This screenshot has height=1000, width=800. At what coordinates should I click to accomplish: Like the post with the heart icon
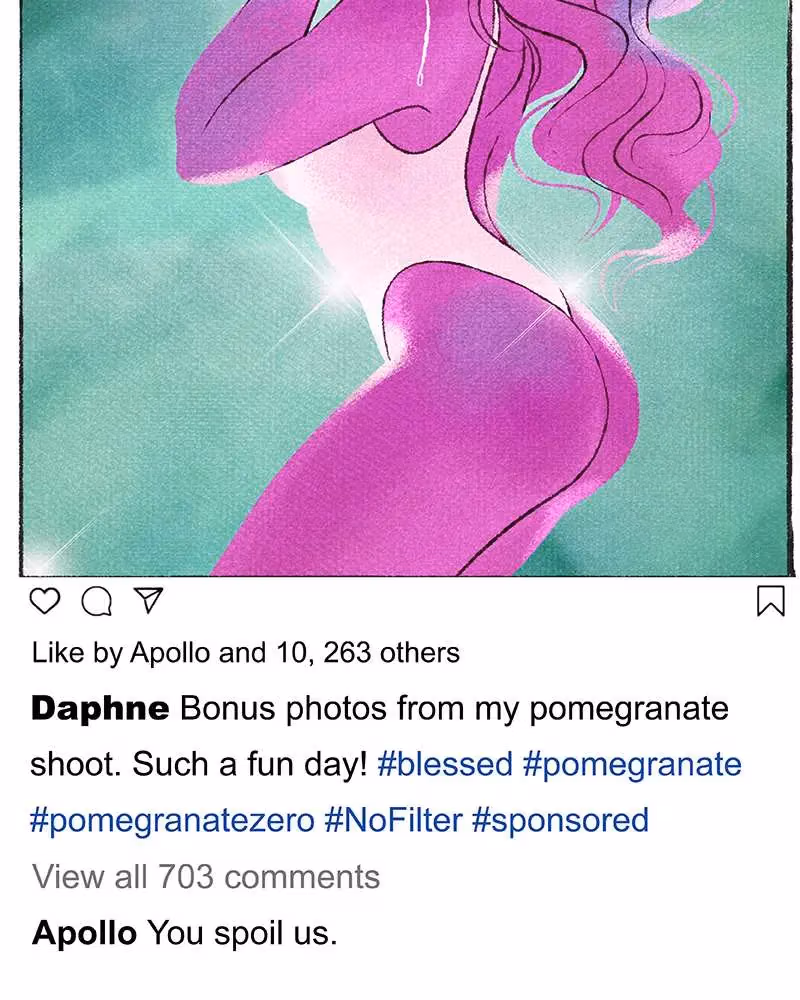pyautogui.click(x=45, y=601)
